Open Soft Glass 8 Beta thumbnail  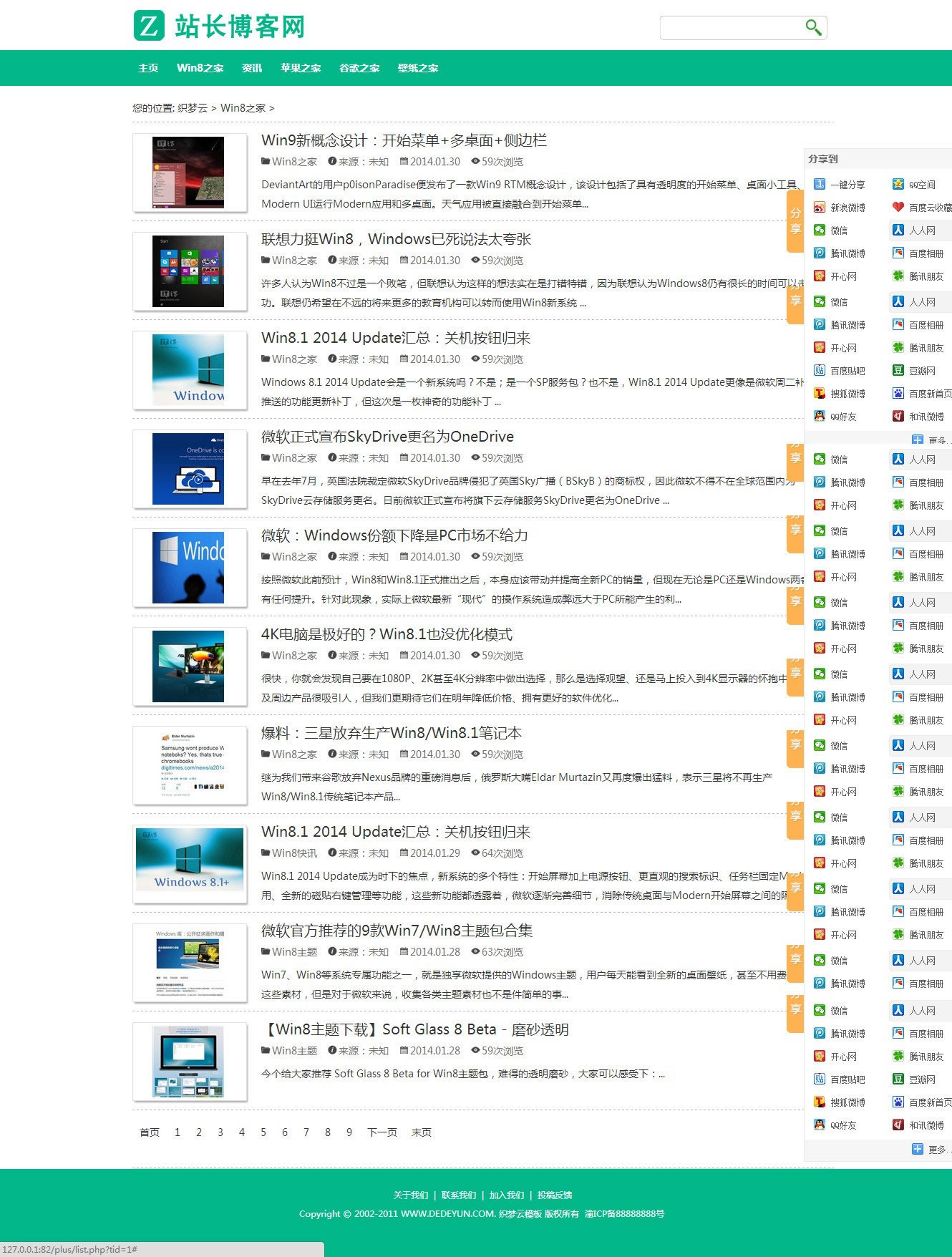[190, 1062]
